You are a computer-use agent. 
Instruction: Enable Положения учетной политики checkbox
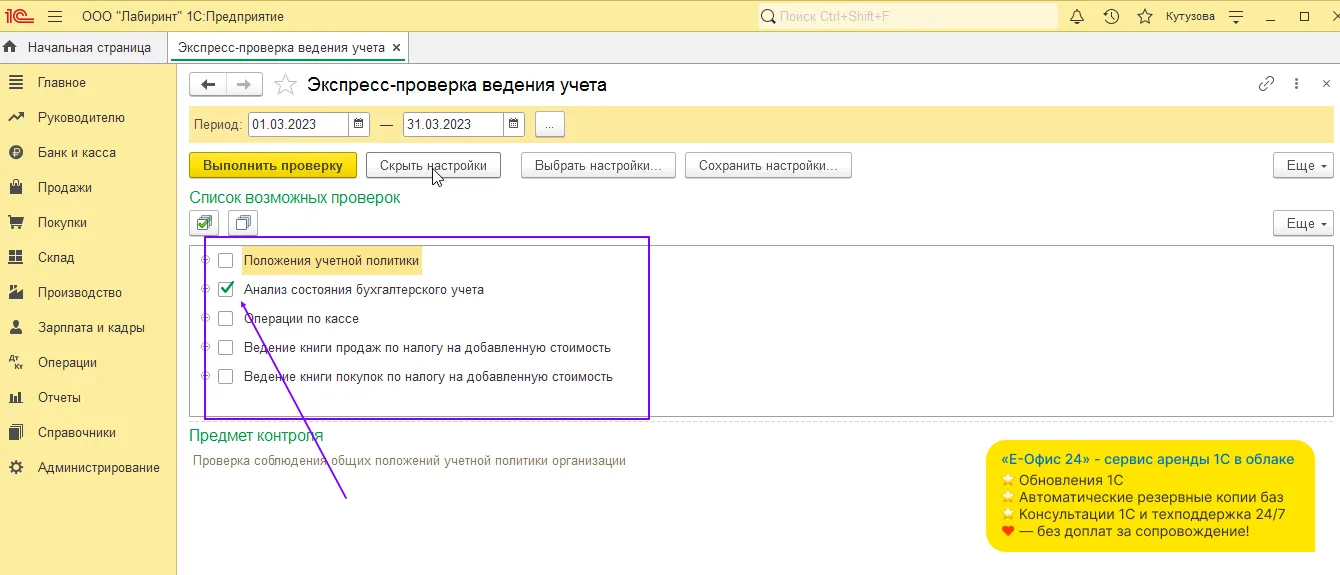226,261
